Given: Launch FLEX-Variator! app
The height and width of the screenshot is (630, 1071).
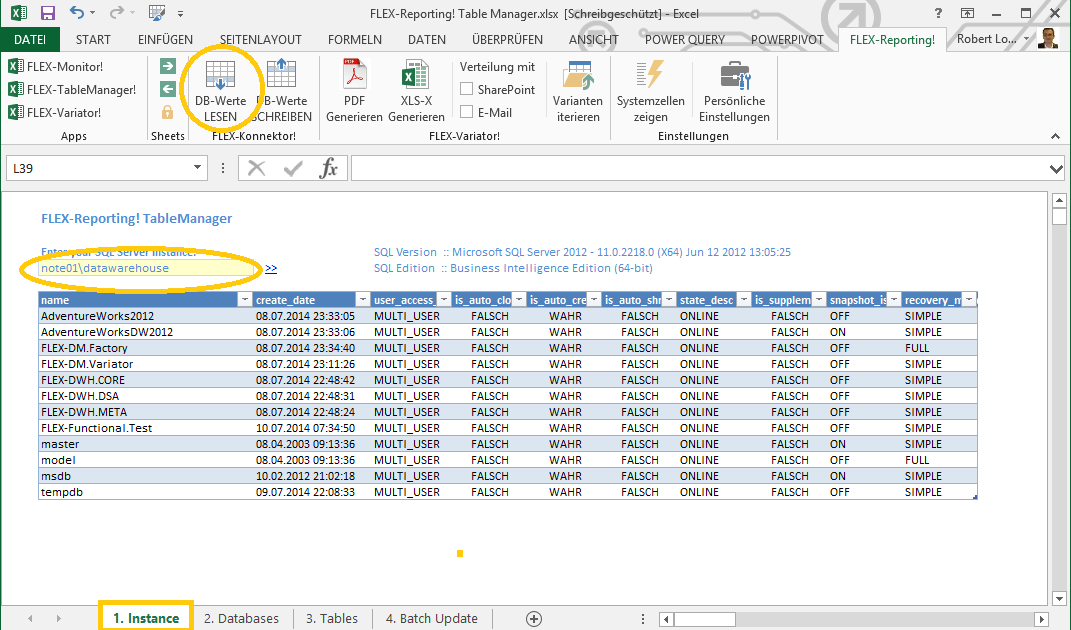Looking at the screenshot, I should pos(55,113).
